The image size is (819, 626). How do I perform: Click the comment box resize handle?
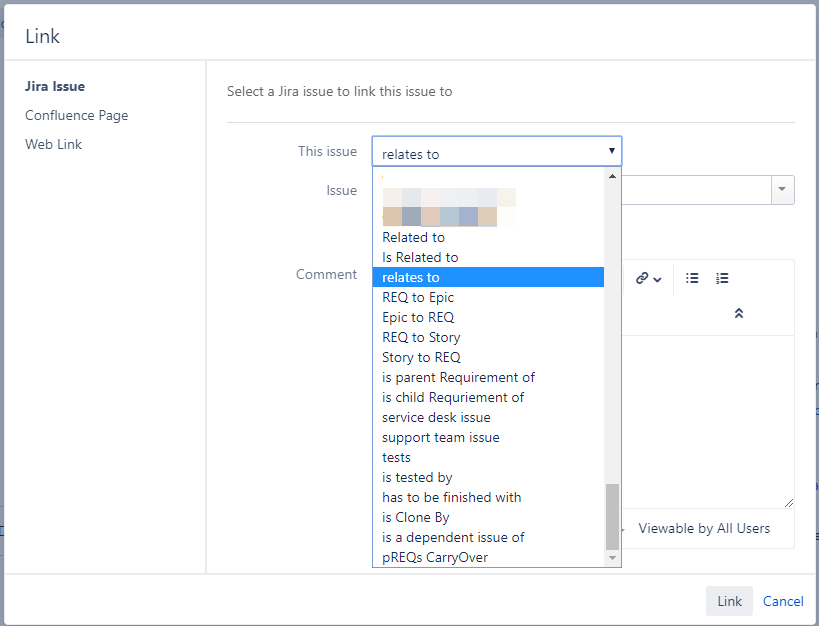(789, 503)
